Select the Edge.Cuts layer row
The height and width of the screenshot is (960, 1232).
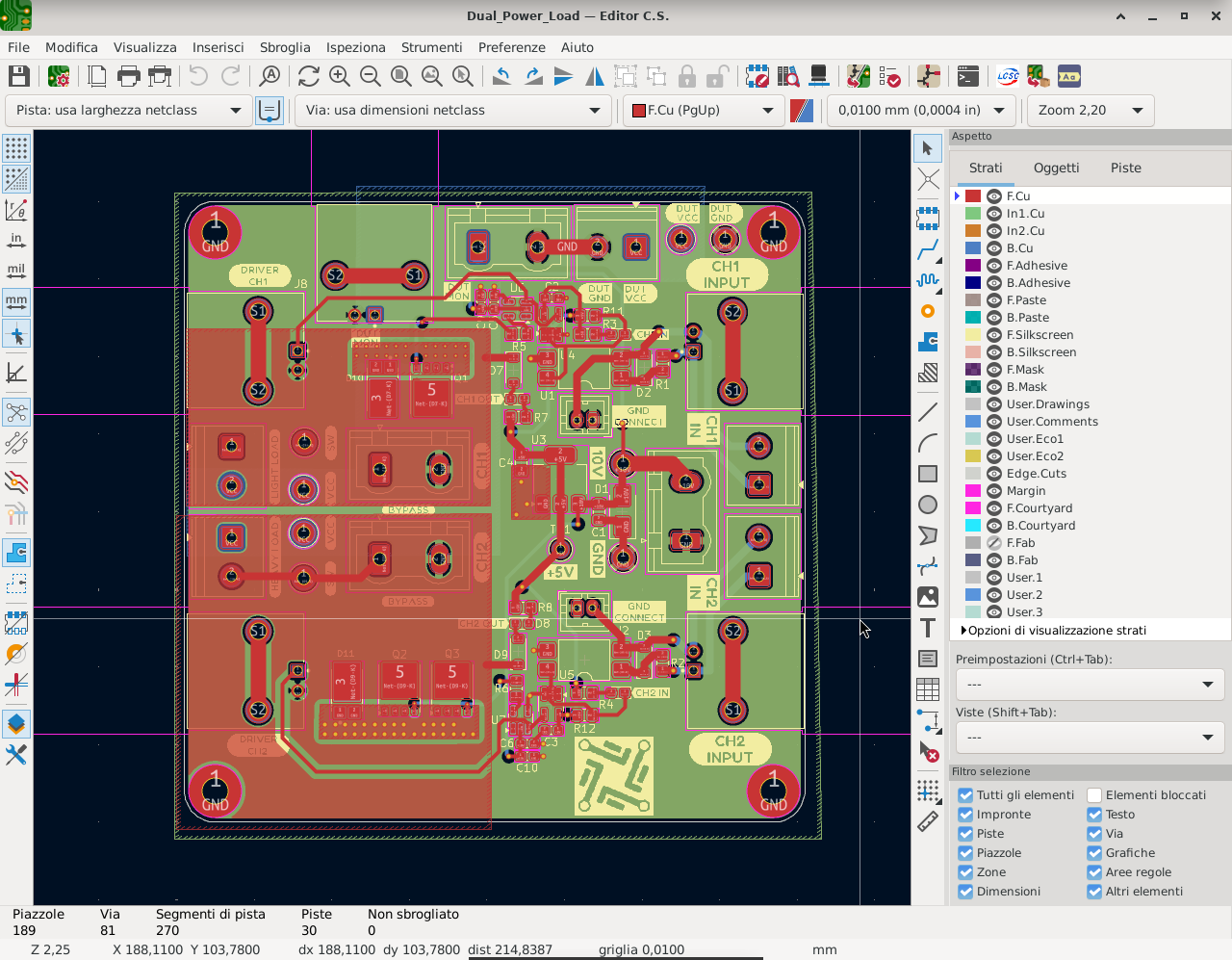[1037, 474]
